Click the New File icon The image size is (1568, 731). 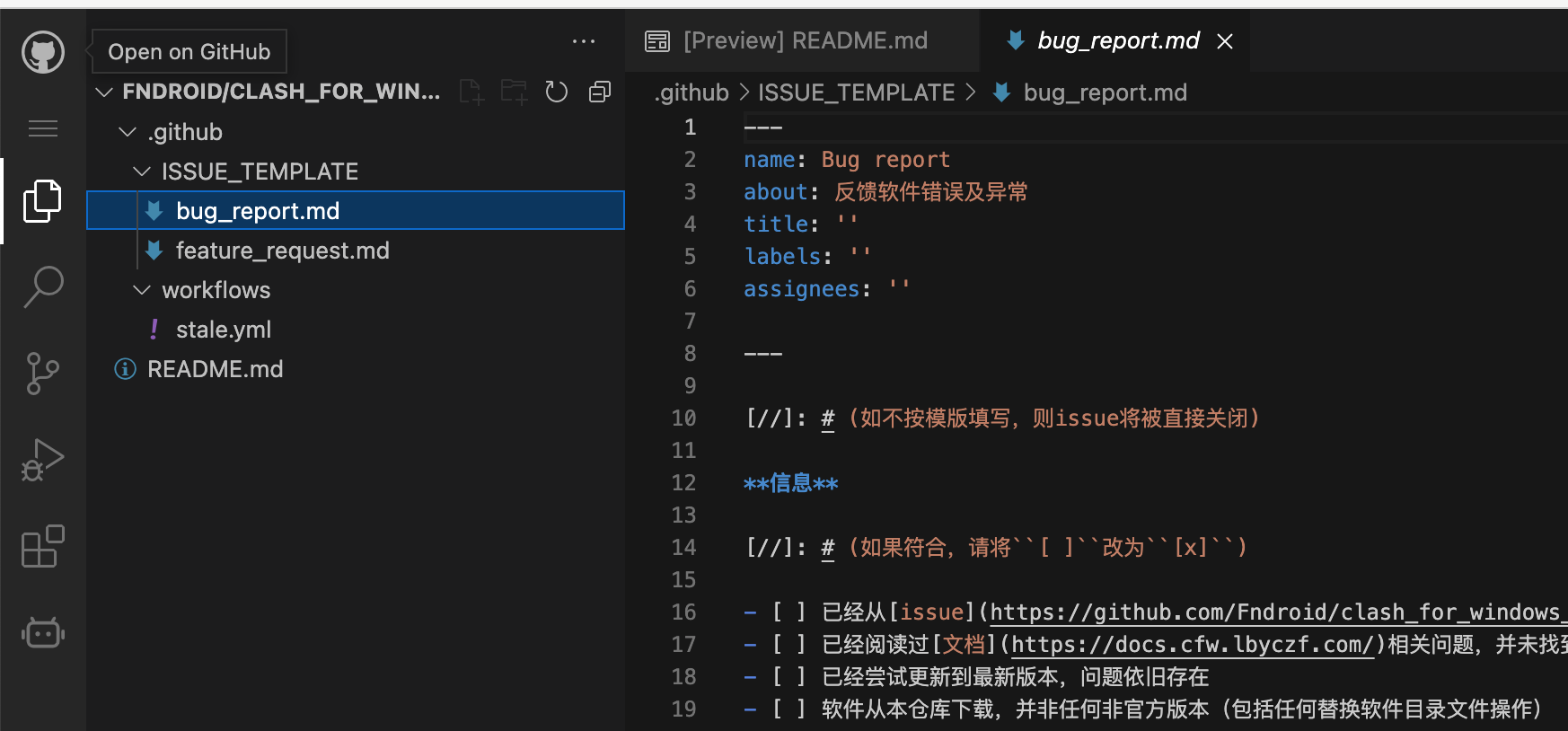471,92
